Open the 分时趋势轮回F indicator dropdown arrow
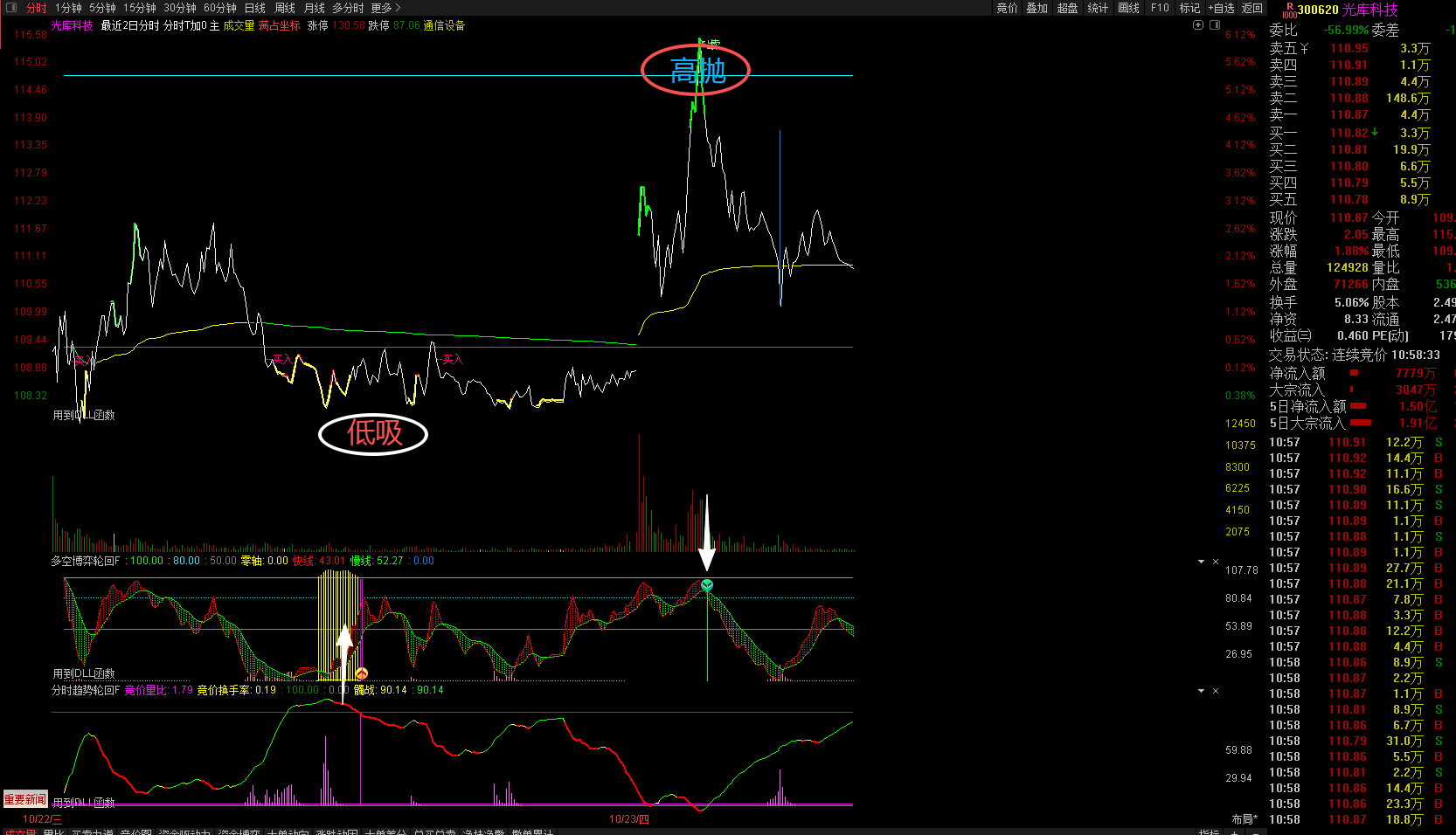Screen dimensions: 1456x835 (x=1202, y=691)
